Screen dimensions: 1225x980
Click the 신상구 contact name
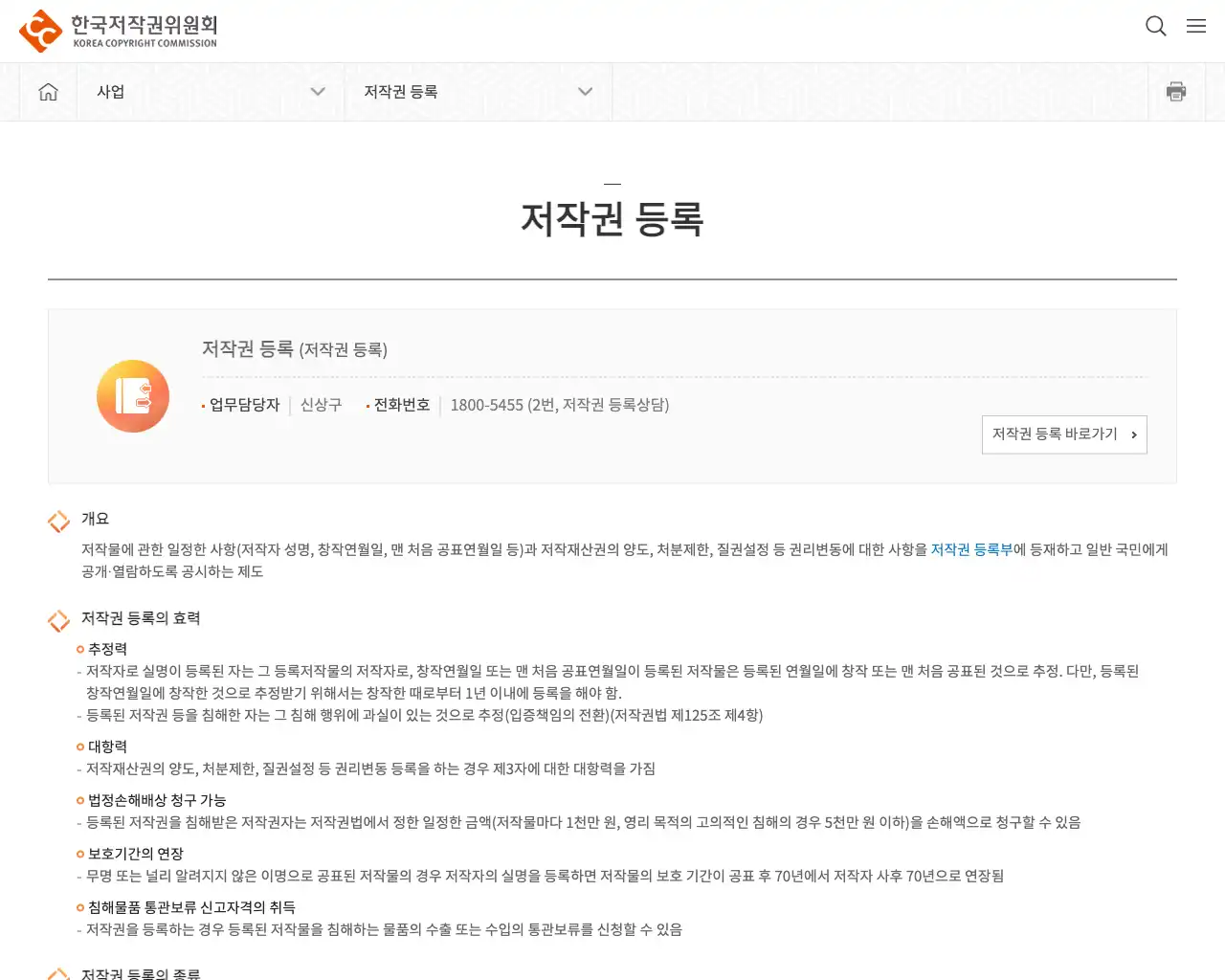[321, 405]
